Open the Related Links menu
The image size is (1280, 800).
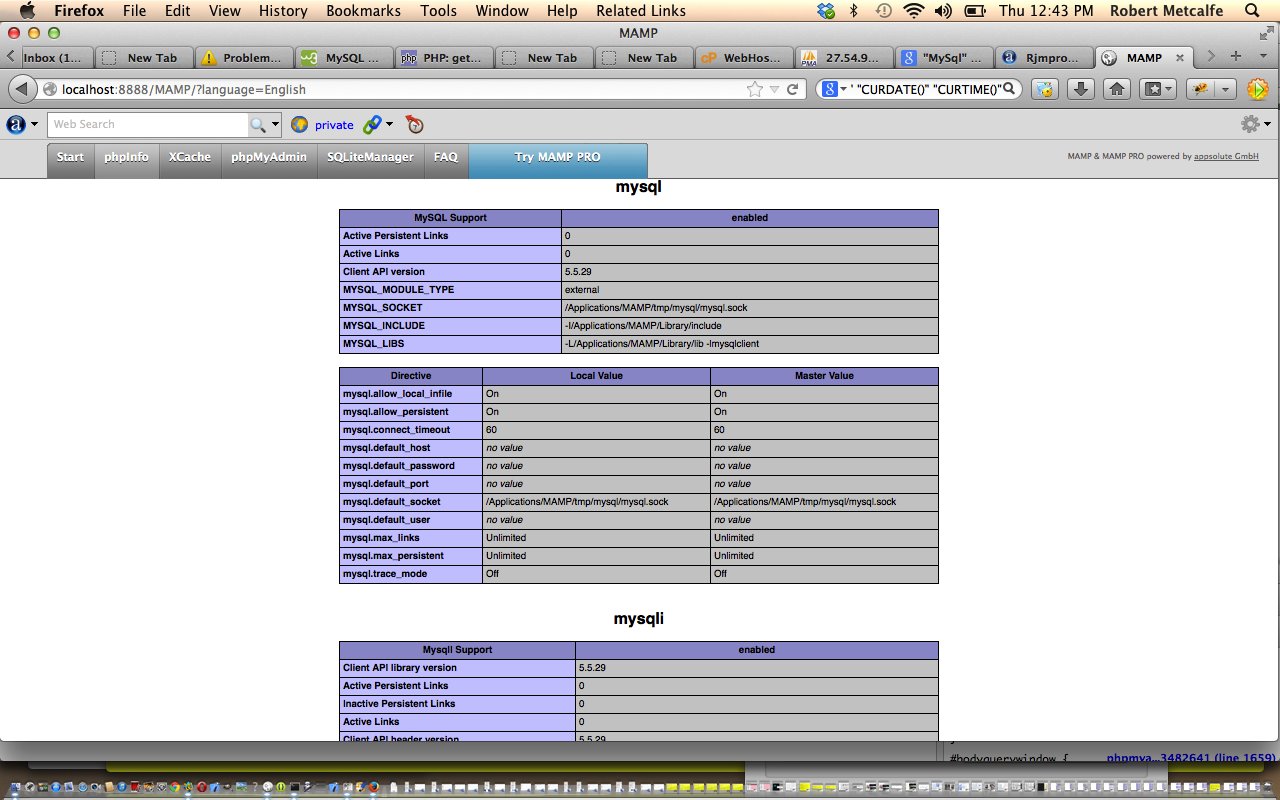click(x=641, y=11)
